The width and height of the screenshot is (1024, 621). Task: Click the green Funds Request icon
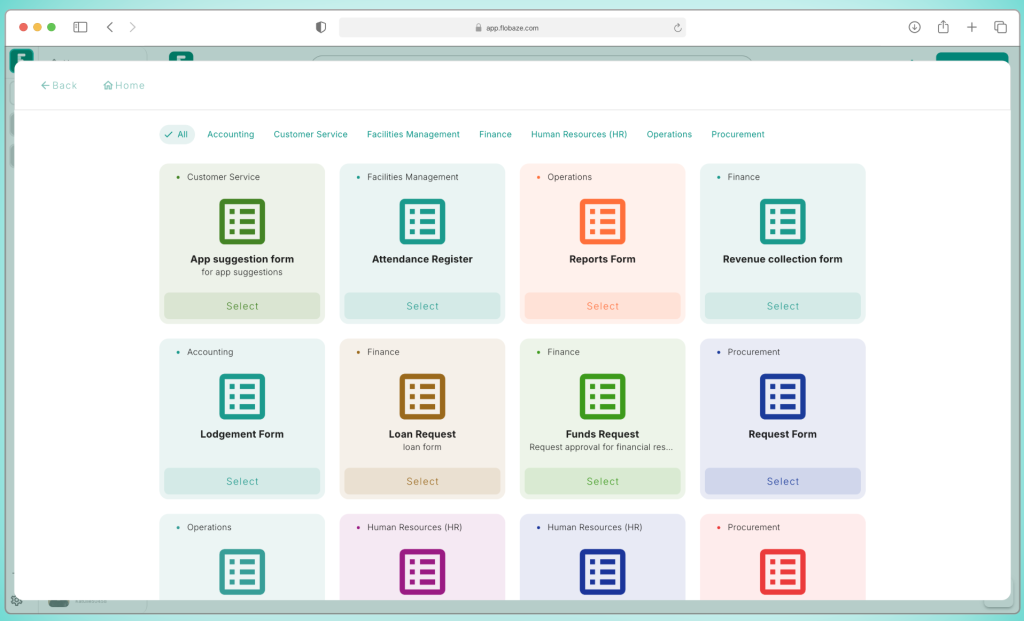point(602,396)
